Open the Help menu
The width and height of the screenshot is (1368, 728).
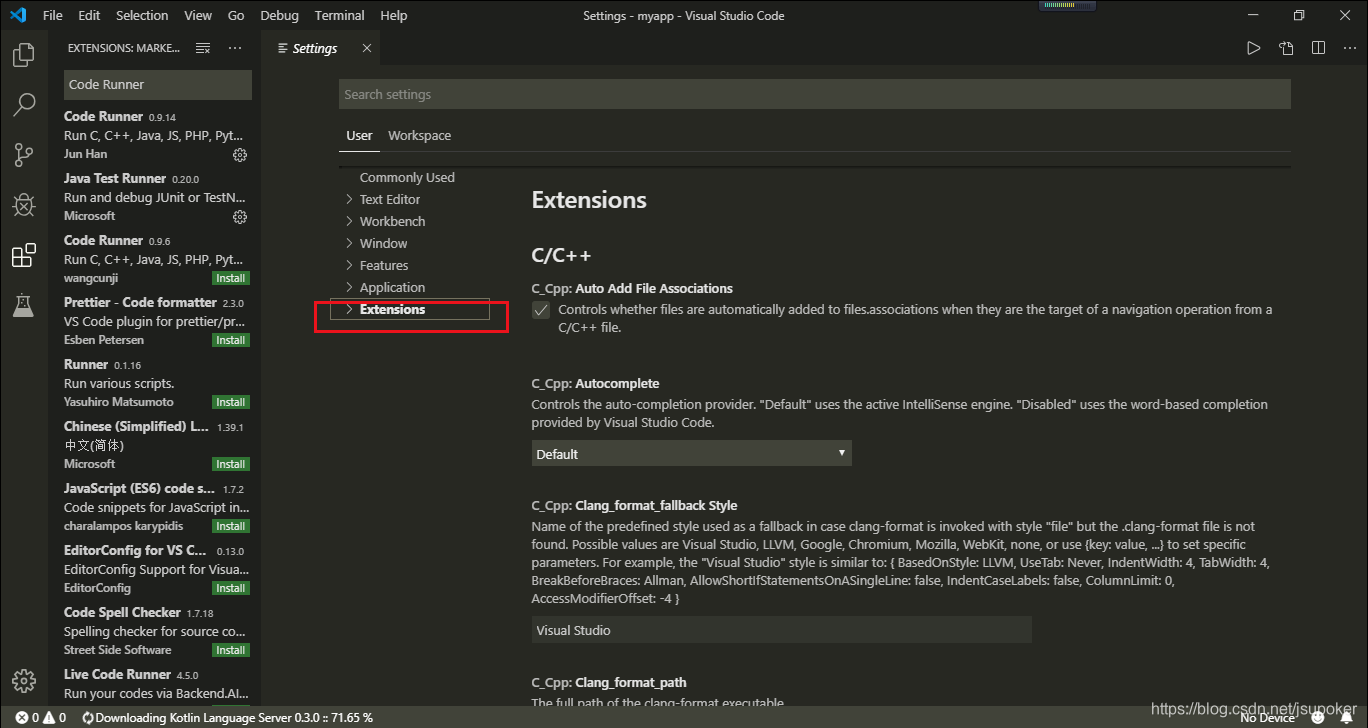tap(394, 15)
